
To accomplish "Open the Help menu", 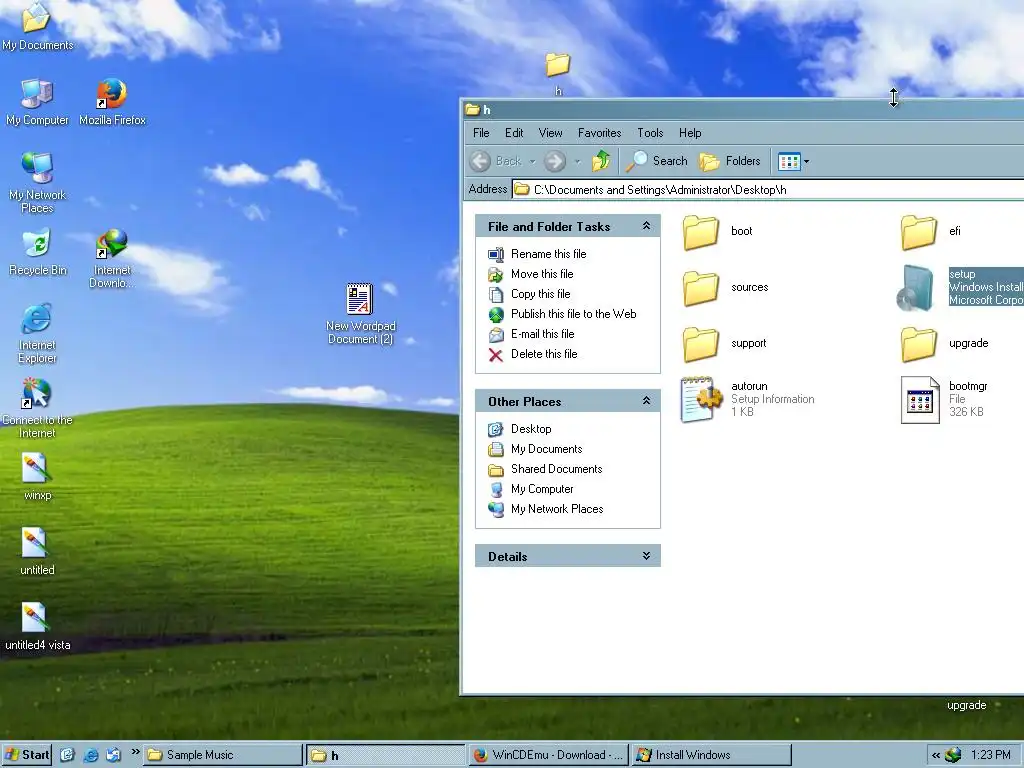I will point(690,133).
